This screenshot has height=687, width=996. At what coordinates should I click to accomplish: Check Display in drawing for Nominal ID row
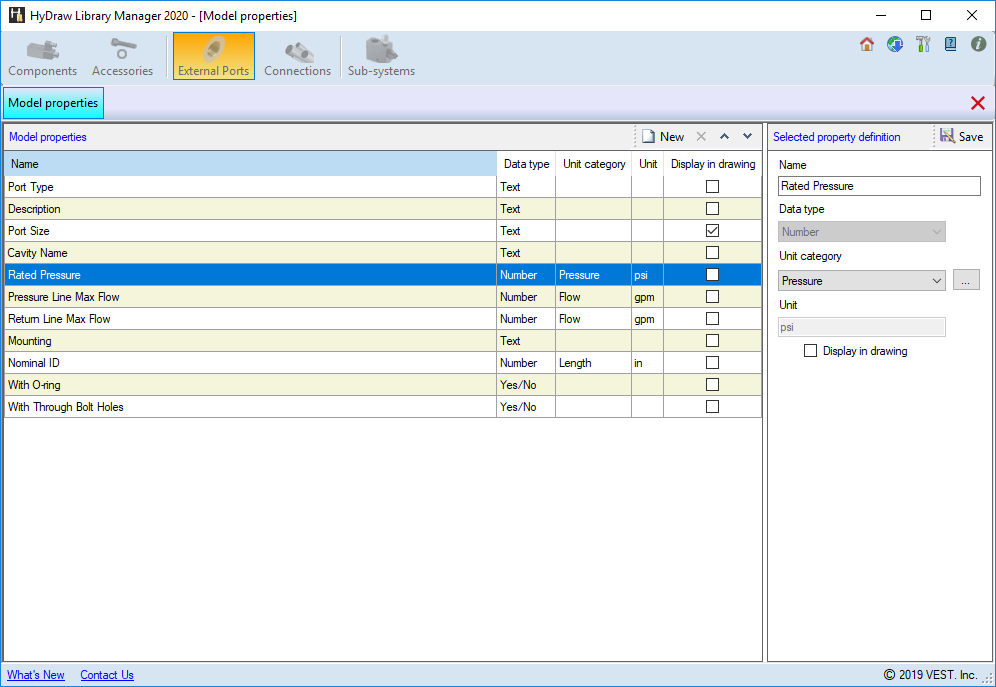point(712,363)
